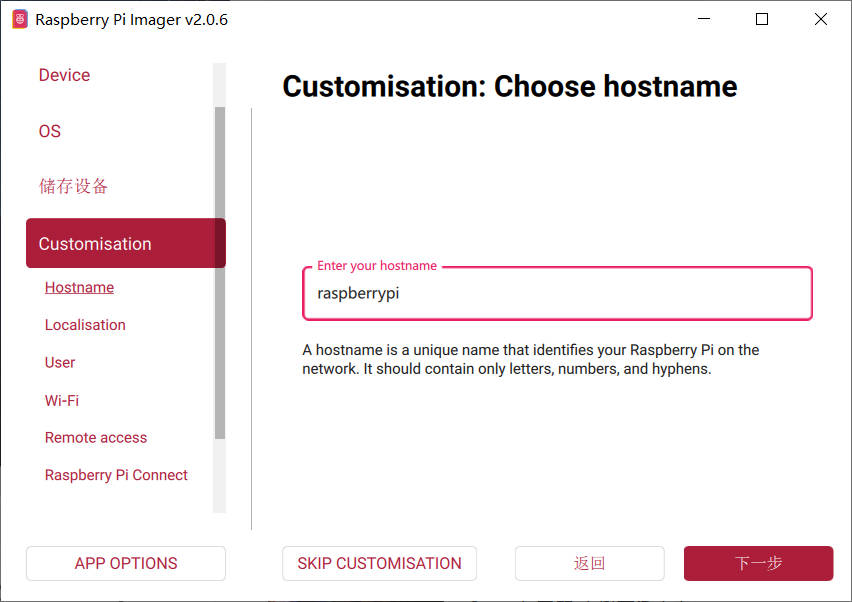
Task: Maximize the Raspberry Pi Imager window
Action: click(762, 19)
